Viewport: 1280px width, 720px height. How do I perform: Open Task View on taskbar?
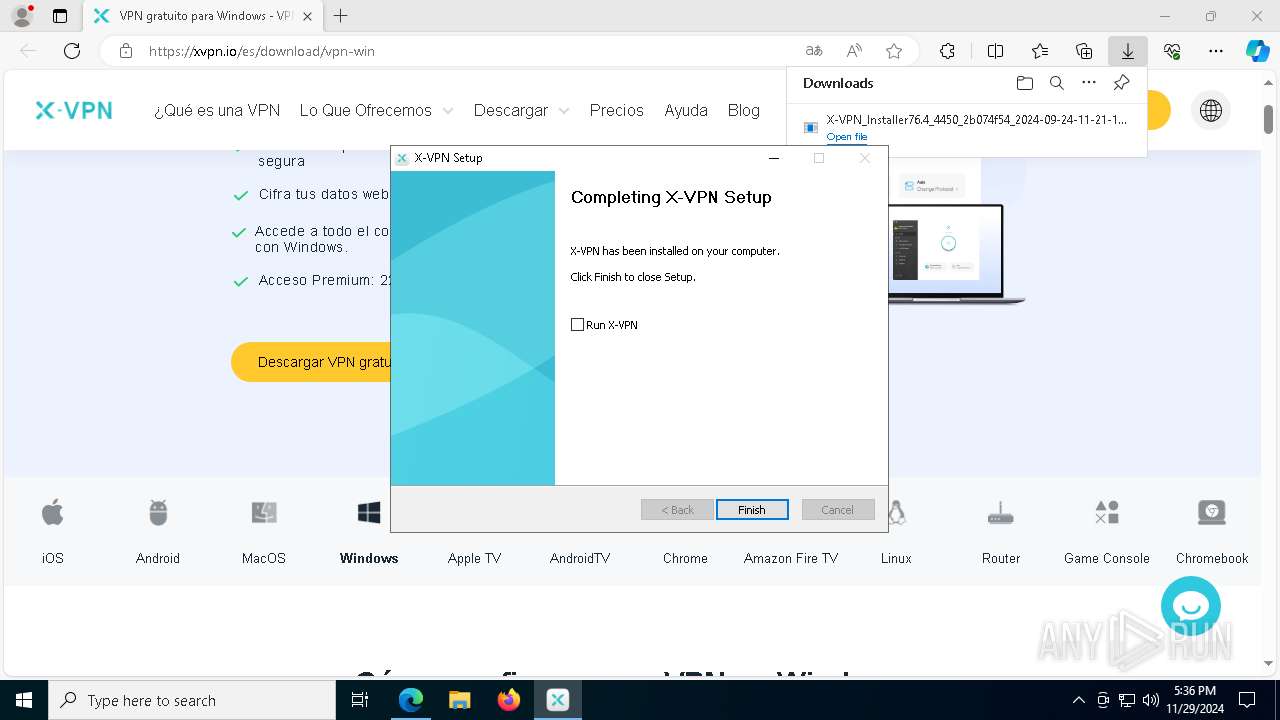click(360, 700)
